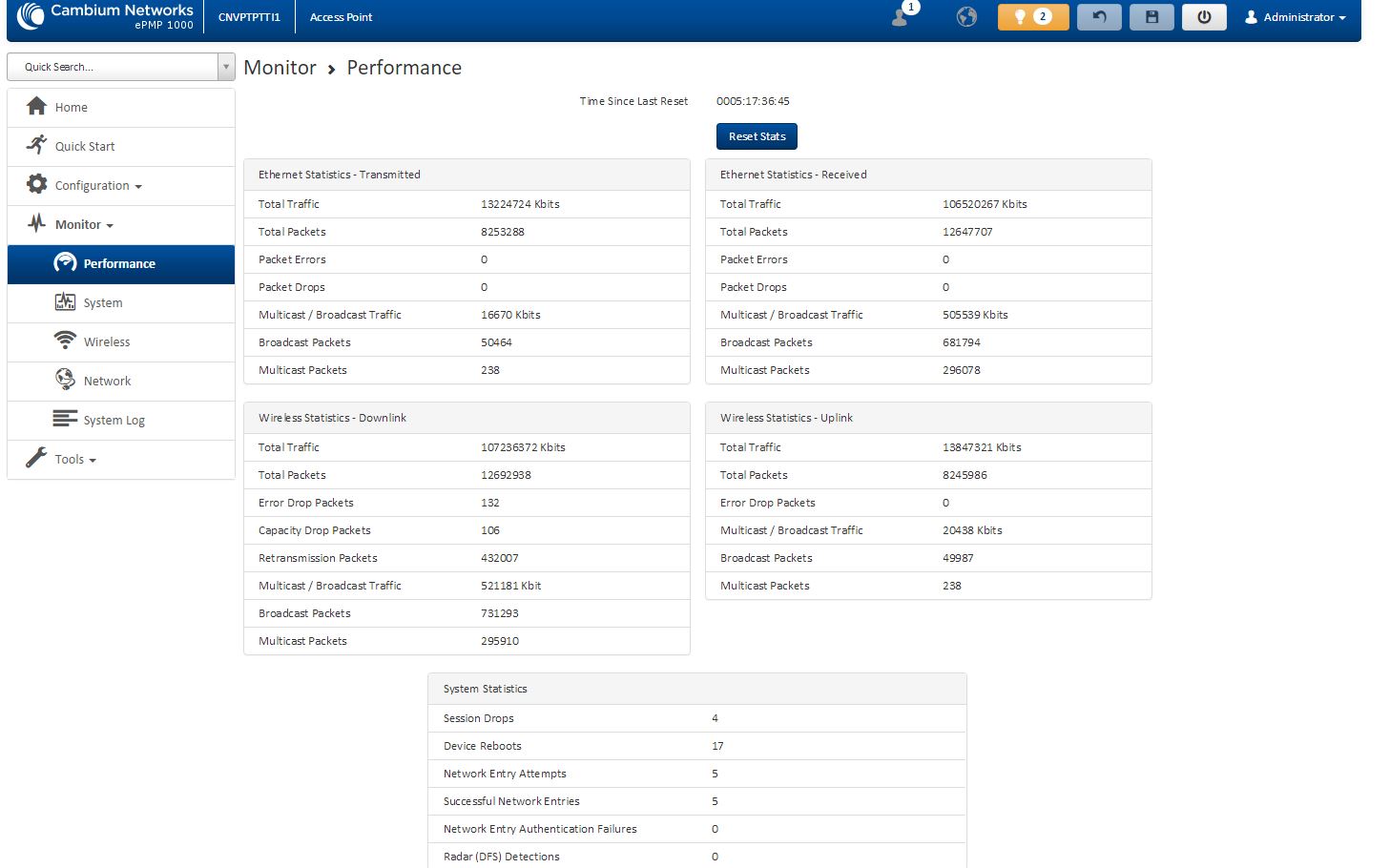The image size is (1390, 868).
Task: Go to the Network monitor page
Action: (x=107, y=382)
